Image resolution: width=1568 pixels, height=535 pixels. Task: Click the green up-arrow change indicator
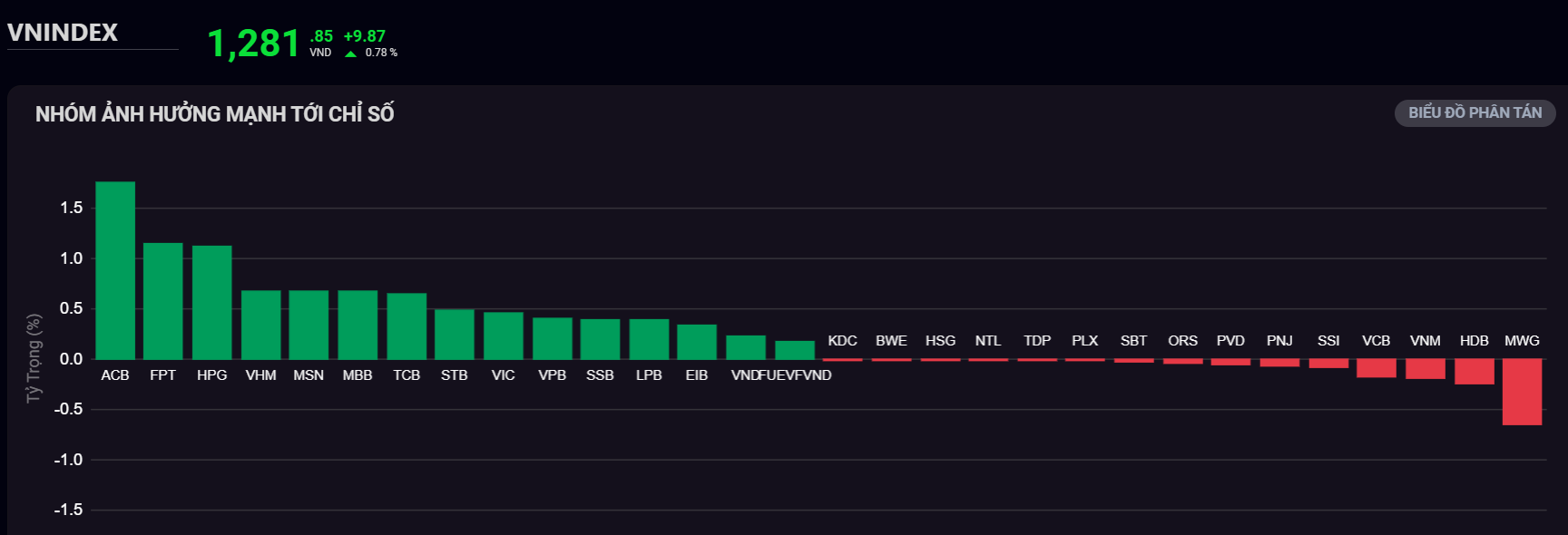click(350, 53)
